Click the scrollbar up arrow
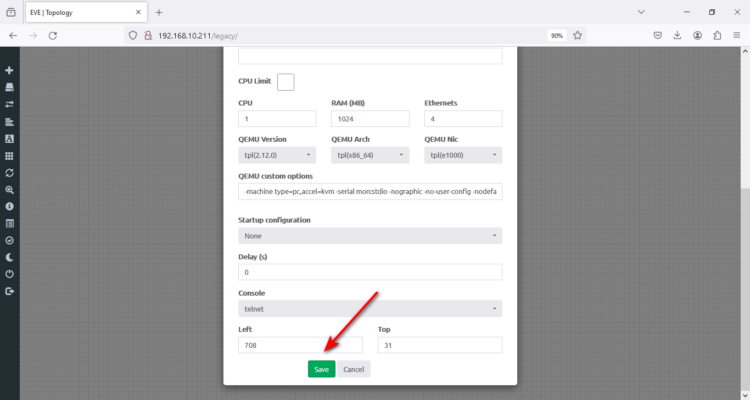The width and height of the screenshot is (750, 400). point(745,51)
